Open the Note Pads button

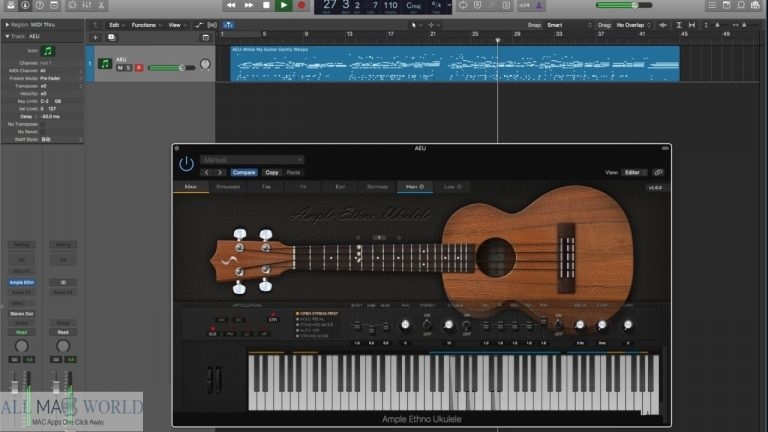(726, 5)
